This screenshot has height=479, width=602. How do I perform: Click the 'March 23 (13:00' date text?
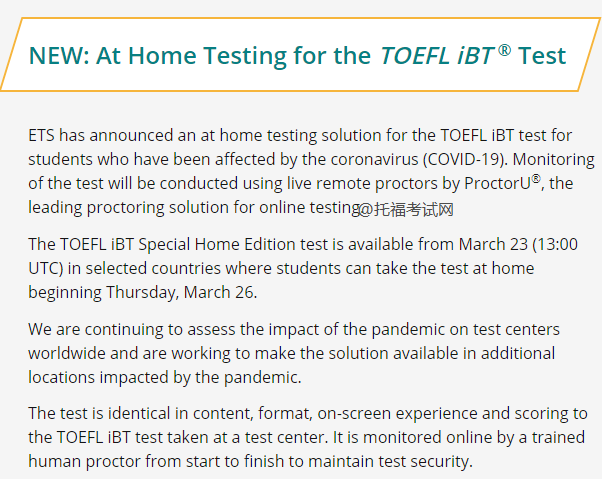pyautogui.click(x=518, y=244)
